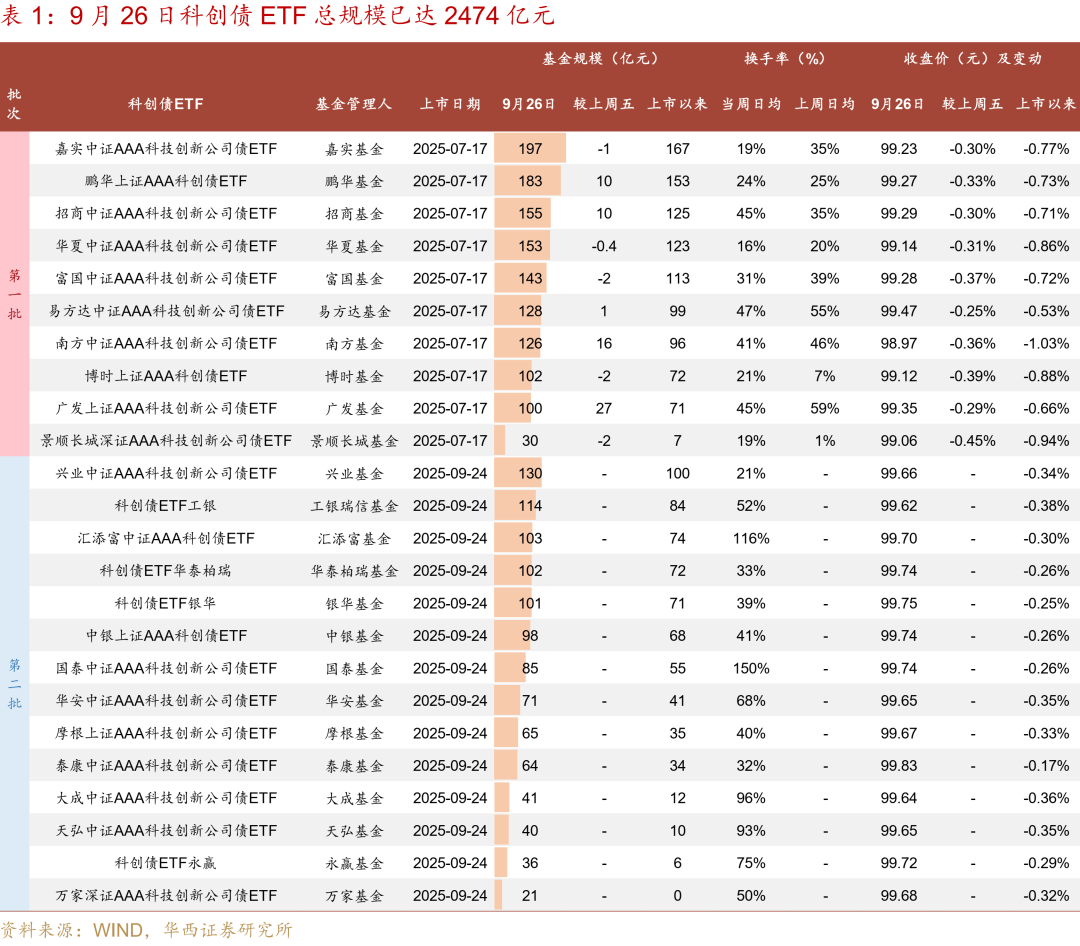Click the '第一批' batch label
1080x946 pixels.
14,294
